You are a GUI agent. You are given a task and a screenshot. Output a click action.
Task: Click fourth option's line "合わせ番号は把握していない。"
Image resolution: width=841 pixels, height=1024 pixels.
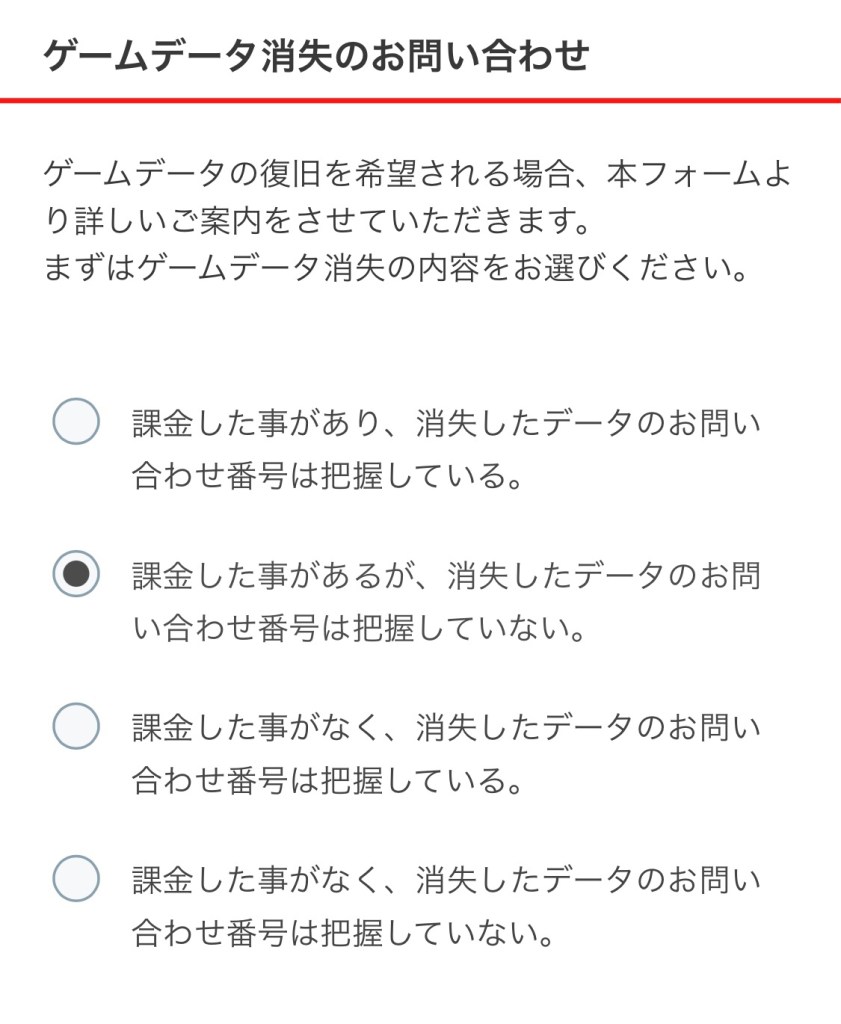344,933
